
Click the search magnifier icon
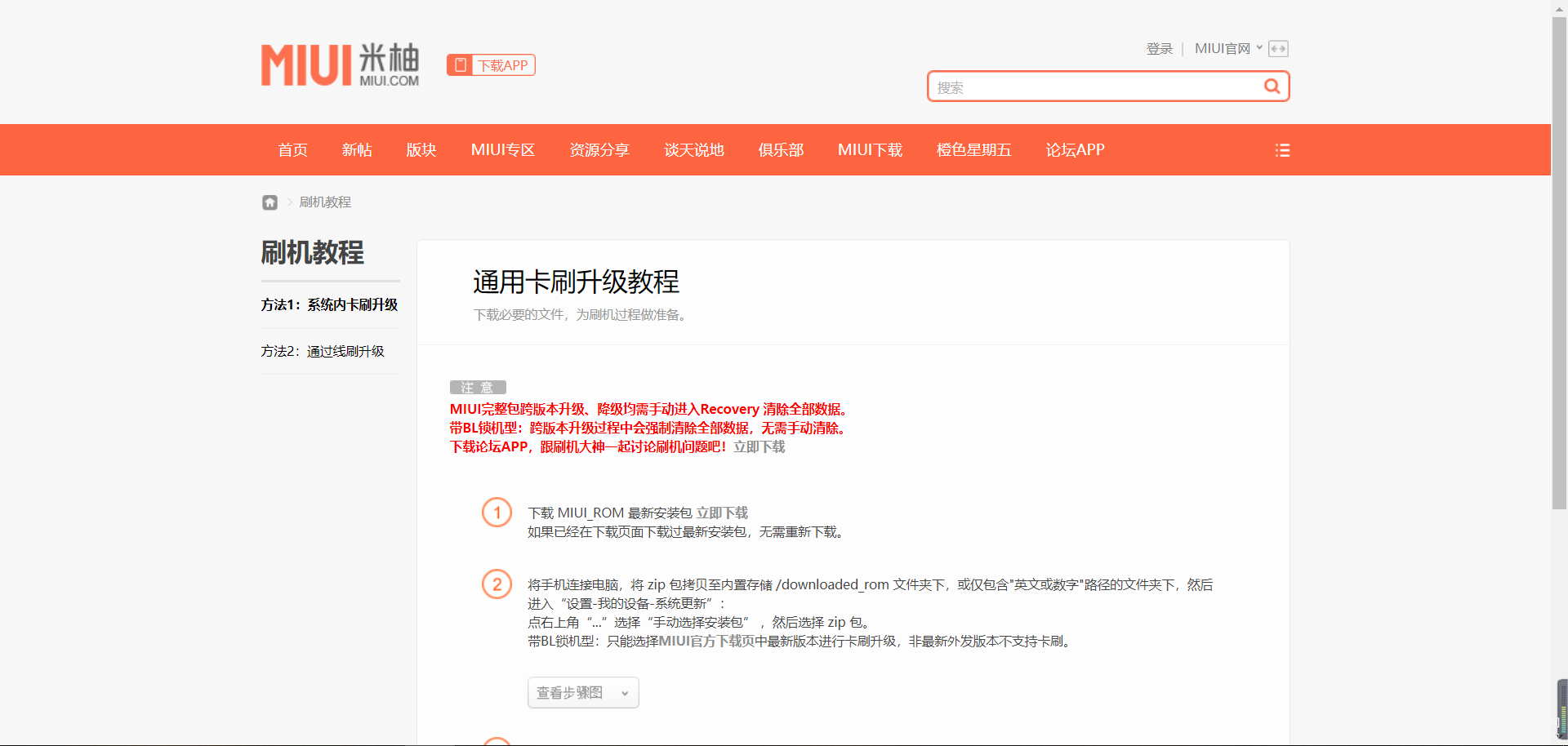click(x=1272, y=87)
